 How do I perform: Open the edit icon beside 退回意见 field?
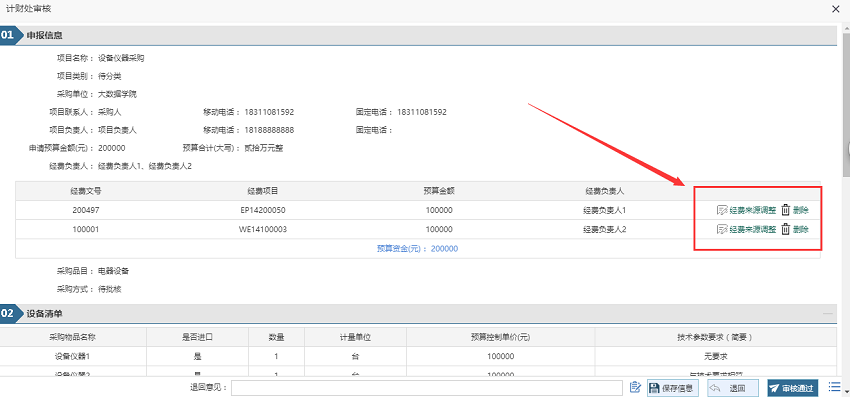[x=635, y=388]
